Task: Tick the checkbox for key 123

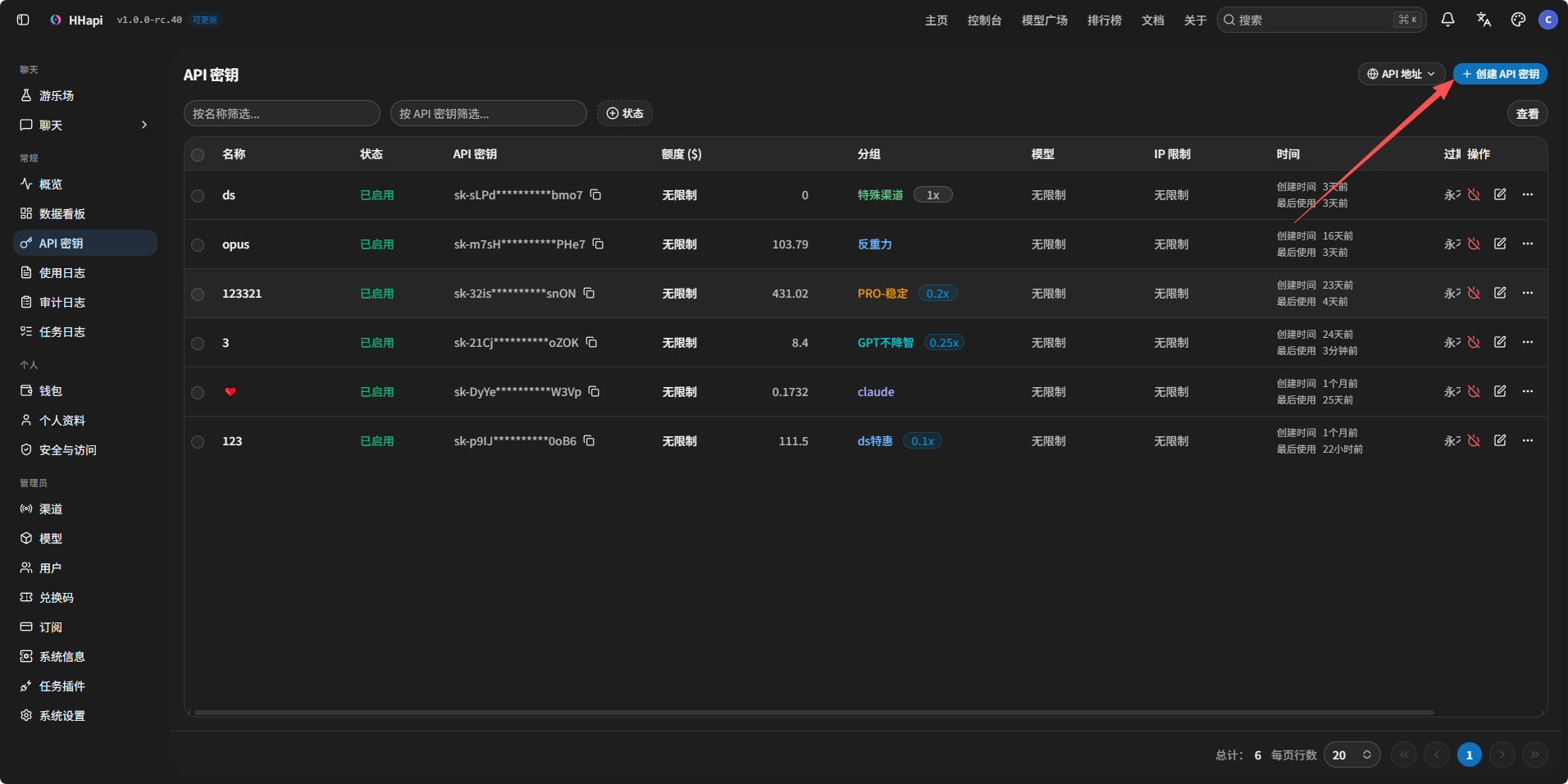Action: [198, 441]
